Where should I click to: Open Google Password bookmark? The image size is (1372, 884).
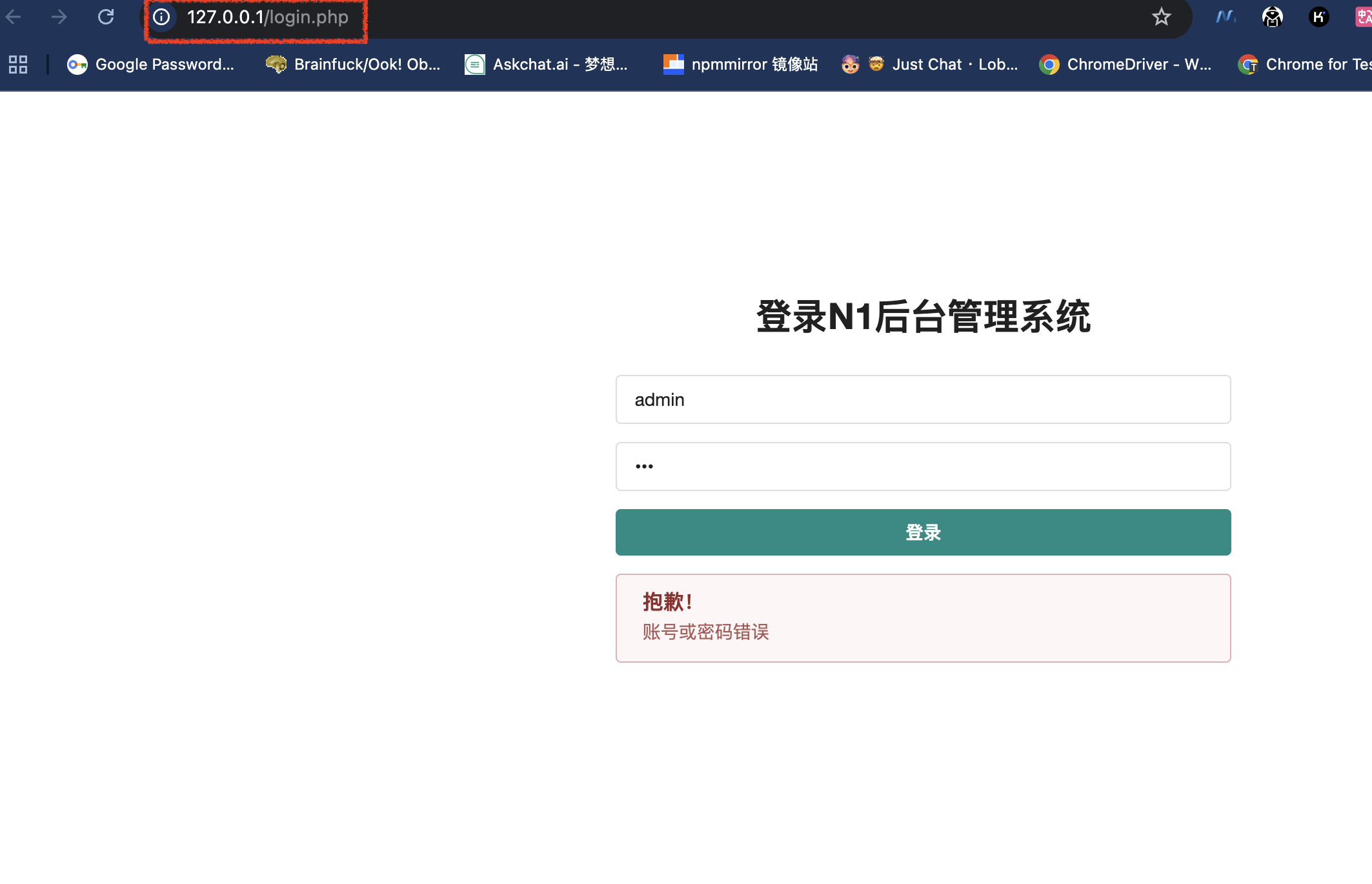point(151,65)
